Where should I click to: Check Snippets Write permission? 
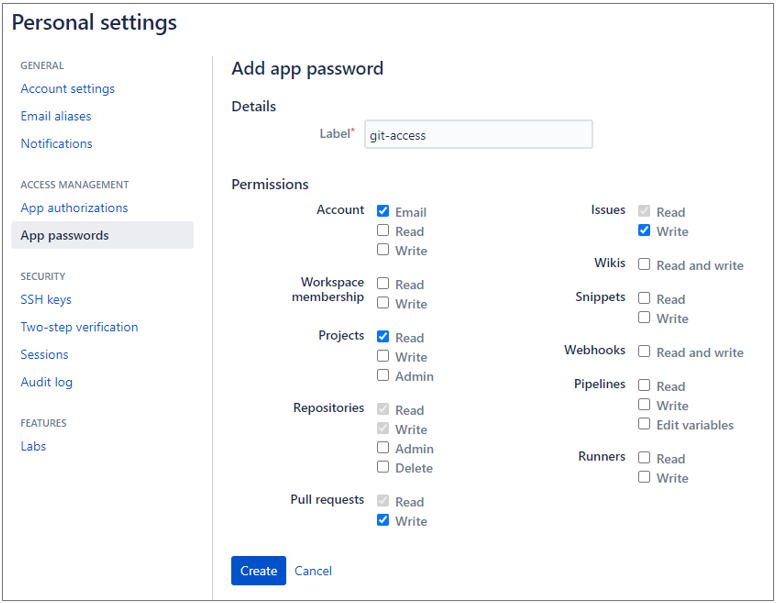pos(644,317)
